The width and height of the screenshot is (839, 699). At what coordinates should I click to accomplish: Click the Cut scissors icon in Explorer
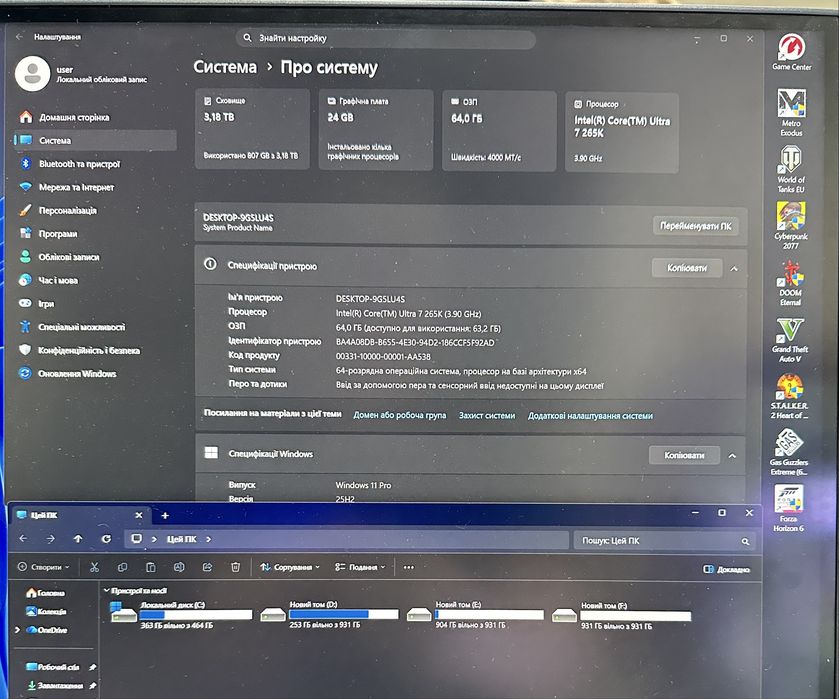(x=95, y=567)
